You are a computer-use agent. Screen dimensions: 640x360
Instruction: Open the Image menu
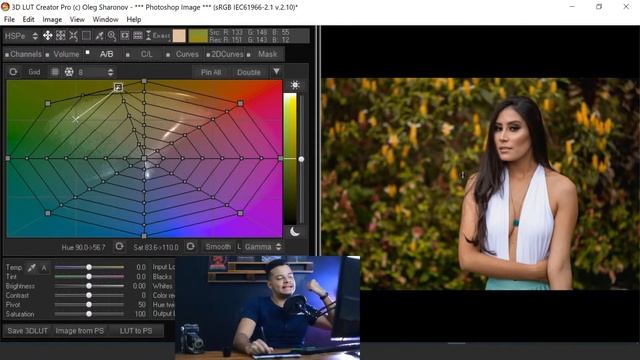(52, 19)
